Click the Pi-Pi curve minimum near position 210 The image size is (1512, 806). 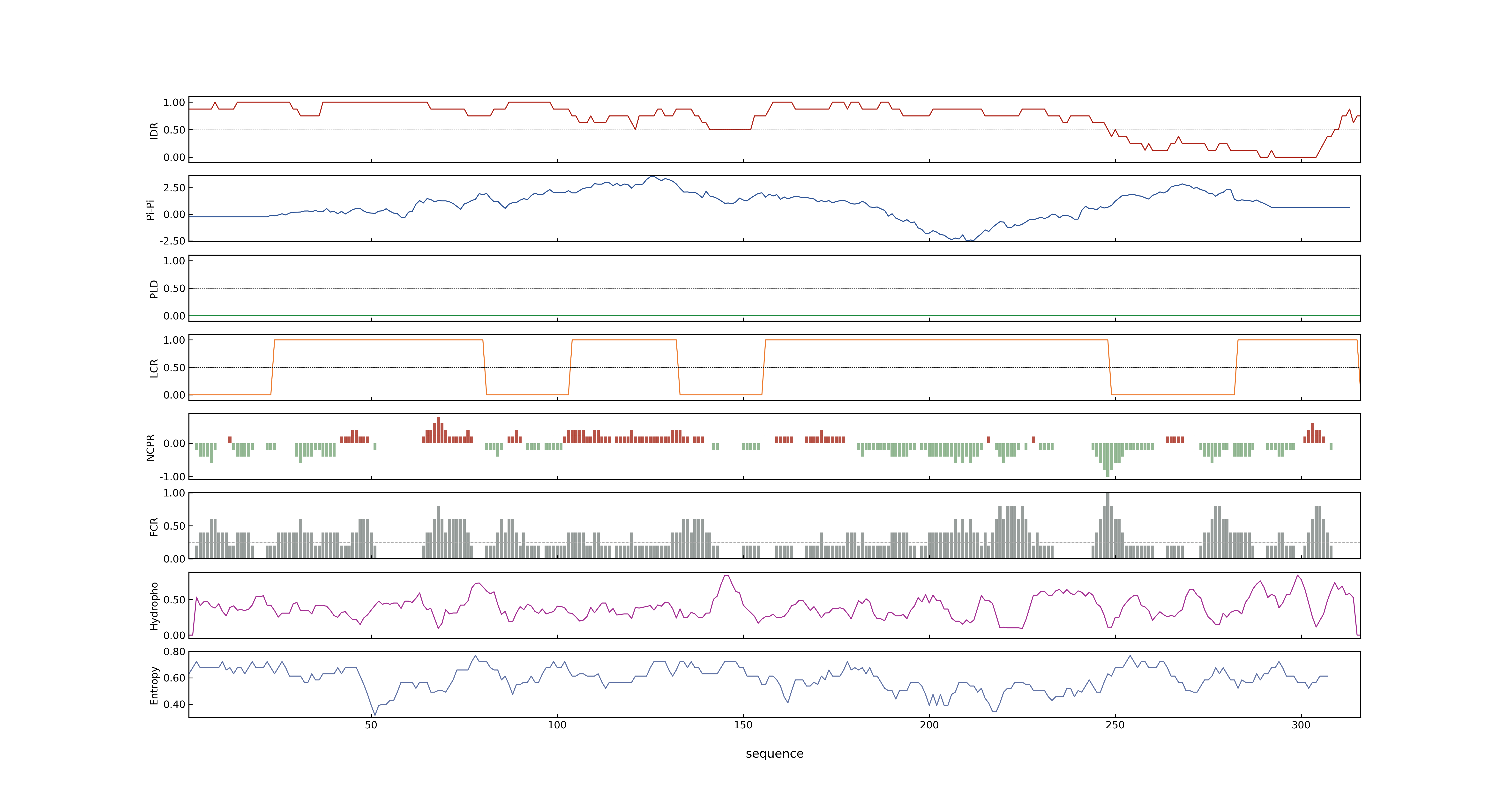click(x=966, y=241)
